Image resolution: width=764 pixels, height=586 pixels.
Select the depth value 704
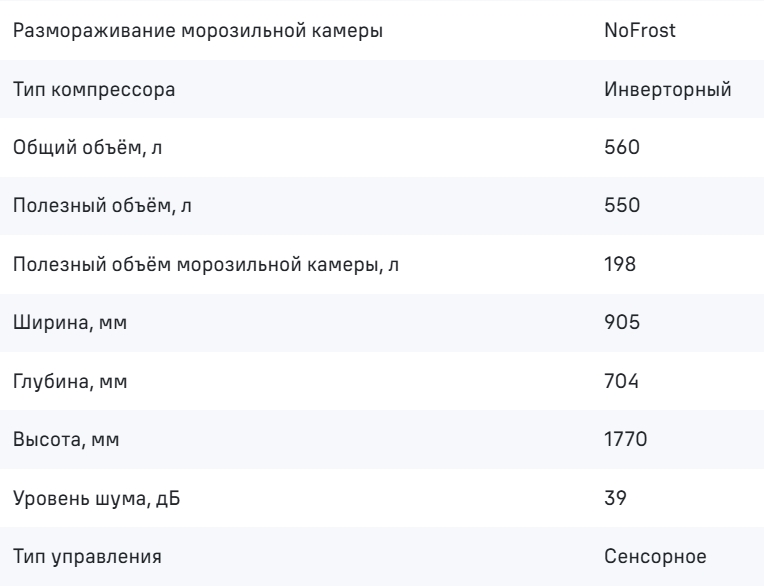click(621, 381)
